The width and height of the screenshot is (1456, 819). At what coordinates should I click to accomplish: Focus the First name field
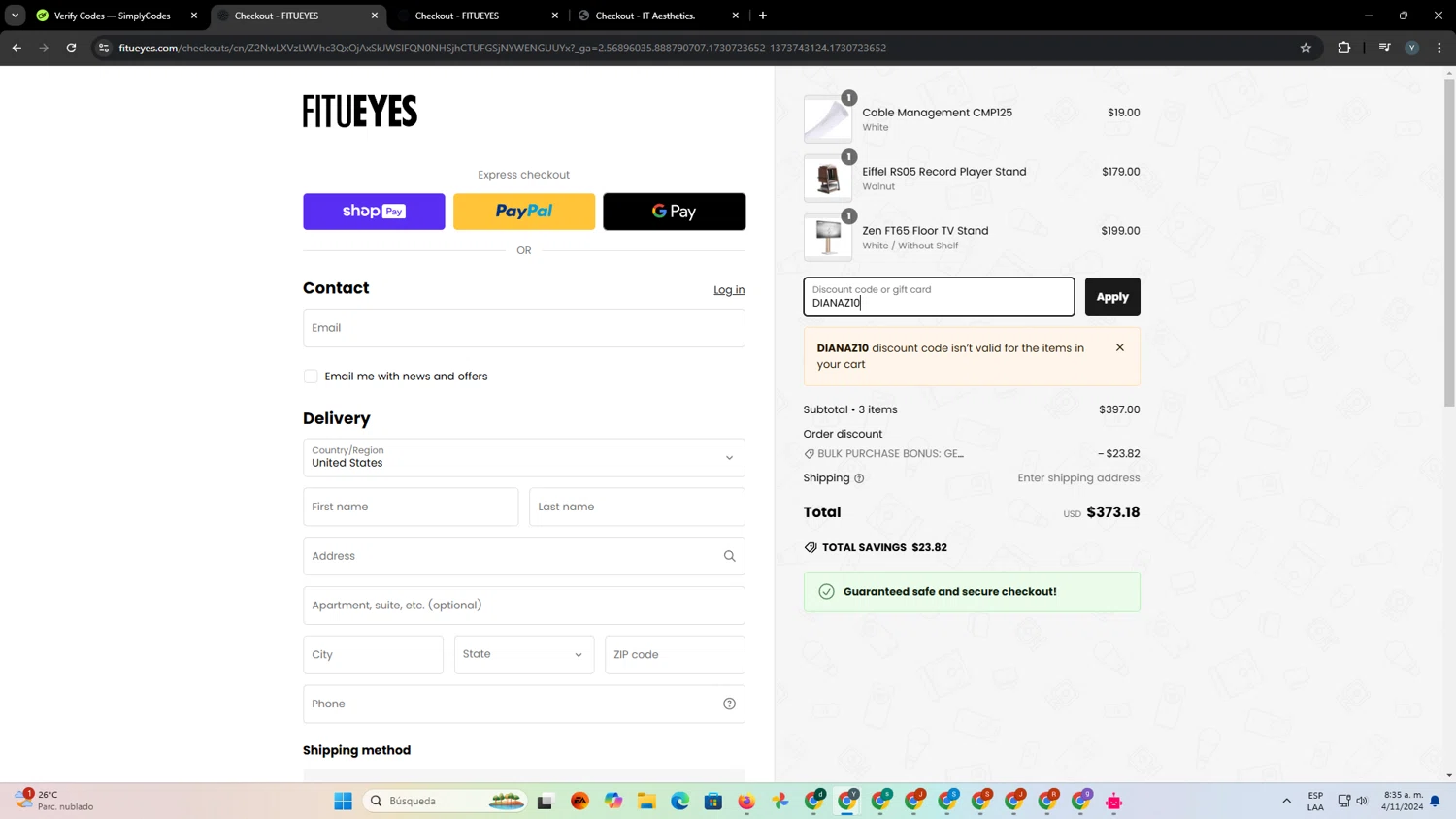pyautogui.click(x=411, y=507)
